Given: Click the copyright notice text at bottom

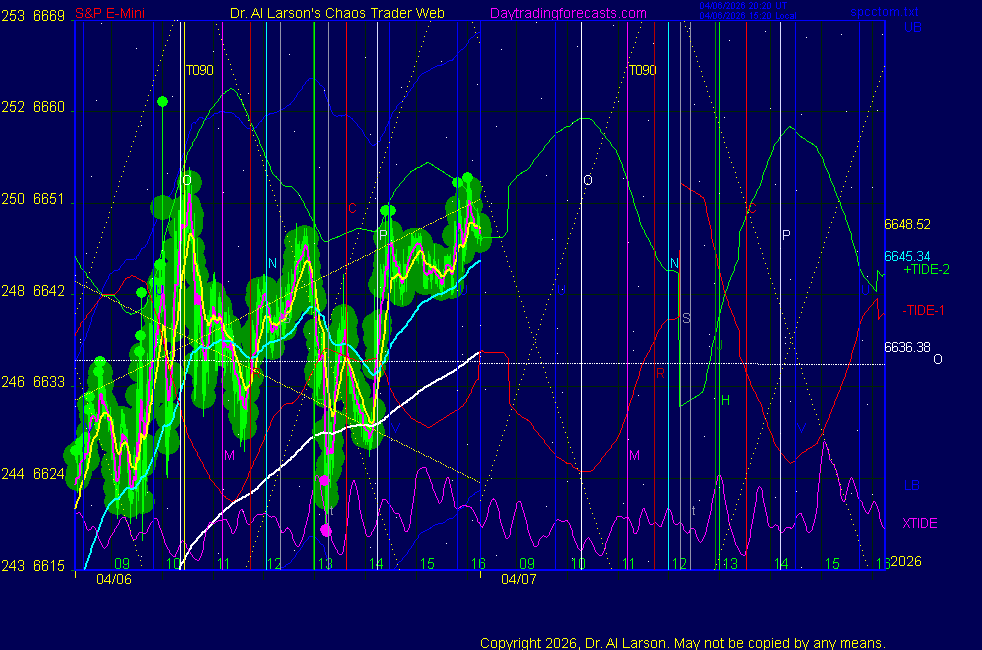Looking at the screenshot, I should pos(682,643).
